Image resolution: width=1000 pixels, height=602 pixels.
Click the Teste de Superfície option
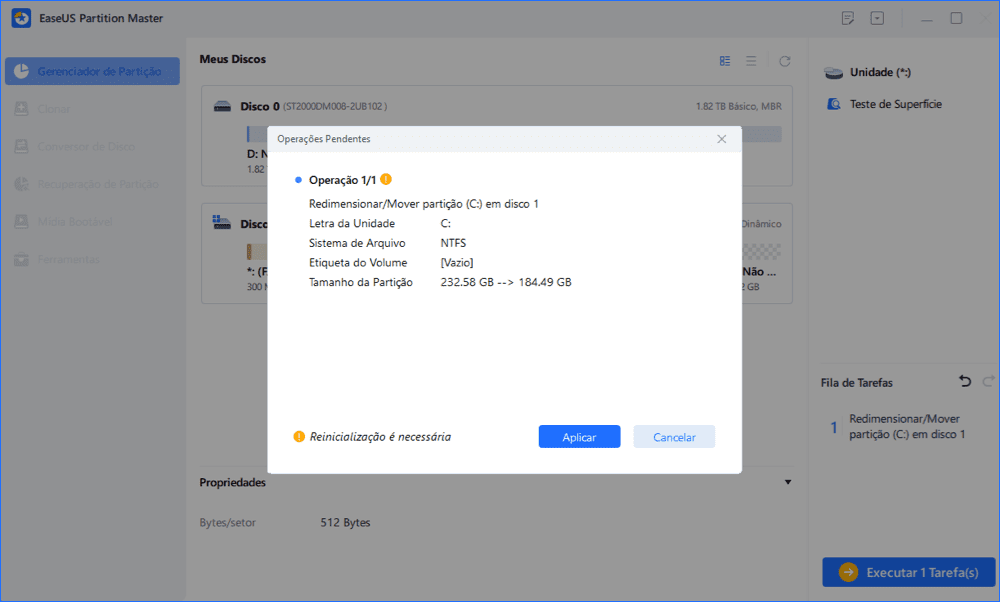[x=895, y=104]
